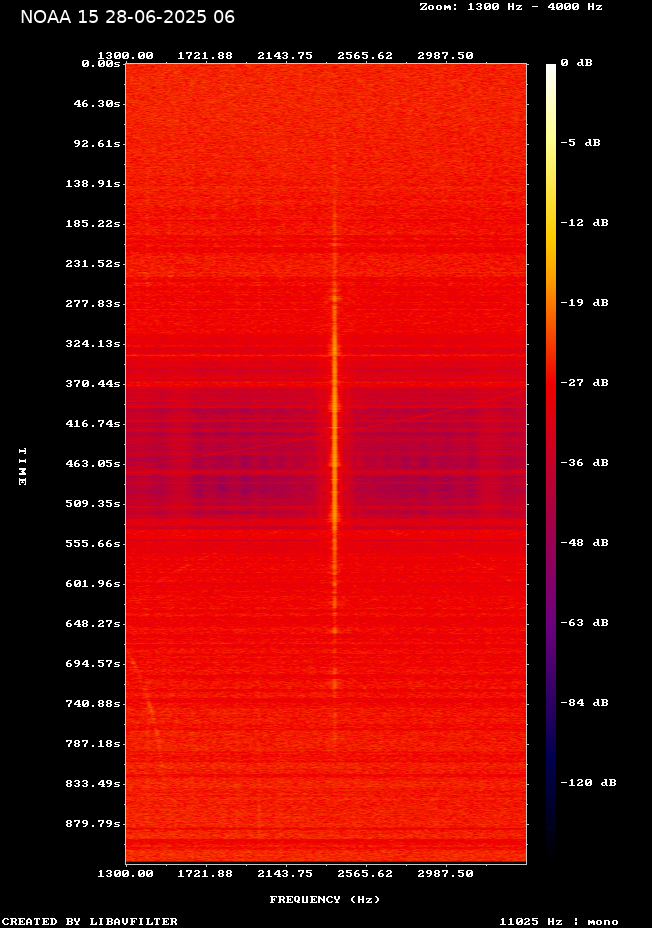Click the CREATED BY LIBAVFILTER text
The width and height of the screenshot is (652, 928).
pyautogui.click(x=90, y=921)
